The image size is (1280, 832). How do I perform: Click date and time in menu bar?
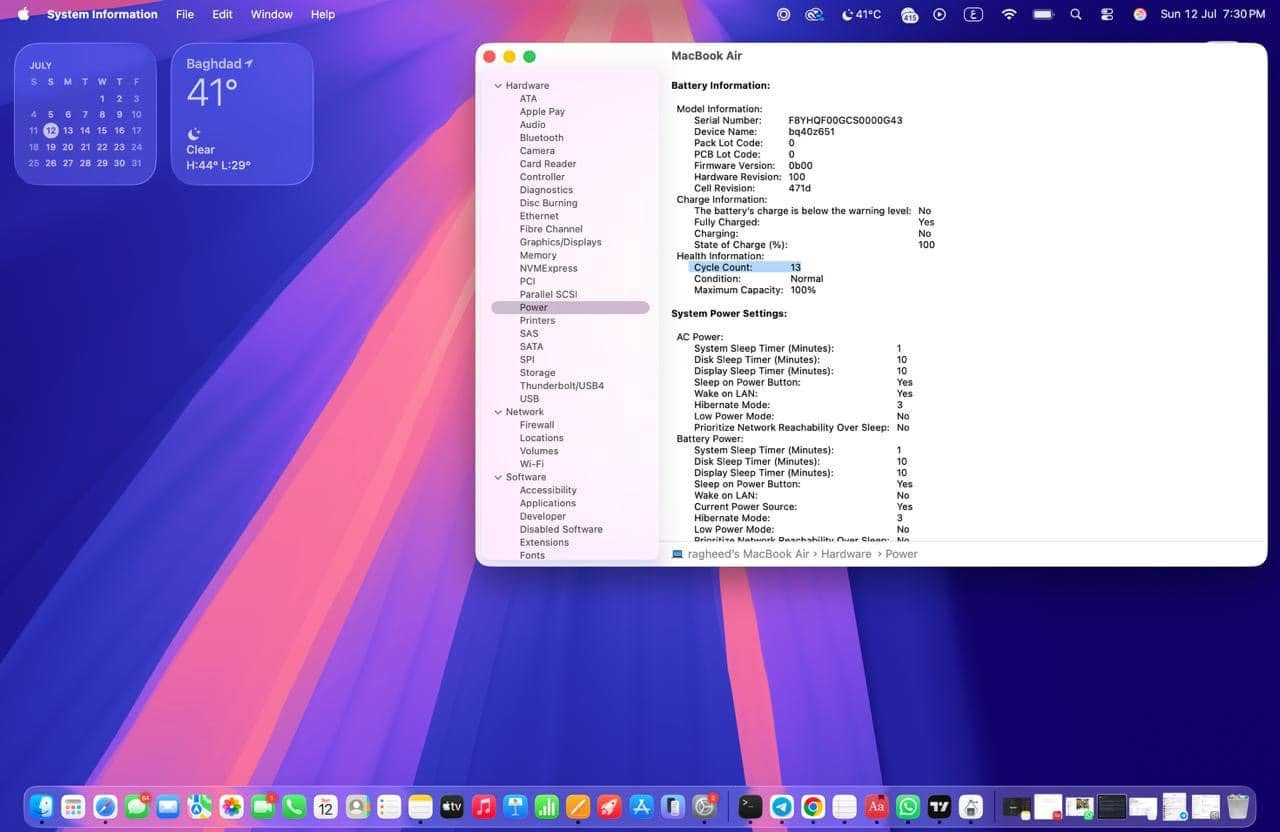(x=1213, y=14)
